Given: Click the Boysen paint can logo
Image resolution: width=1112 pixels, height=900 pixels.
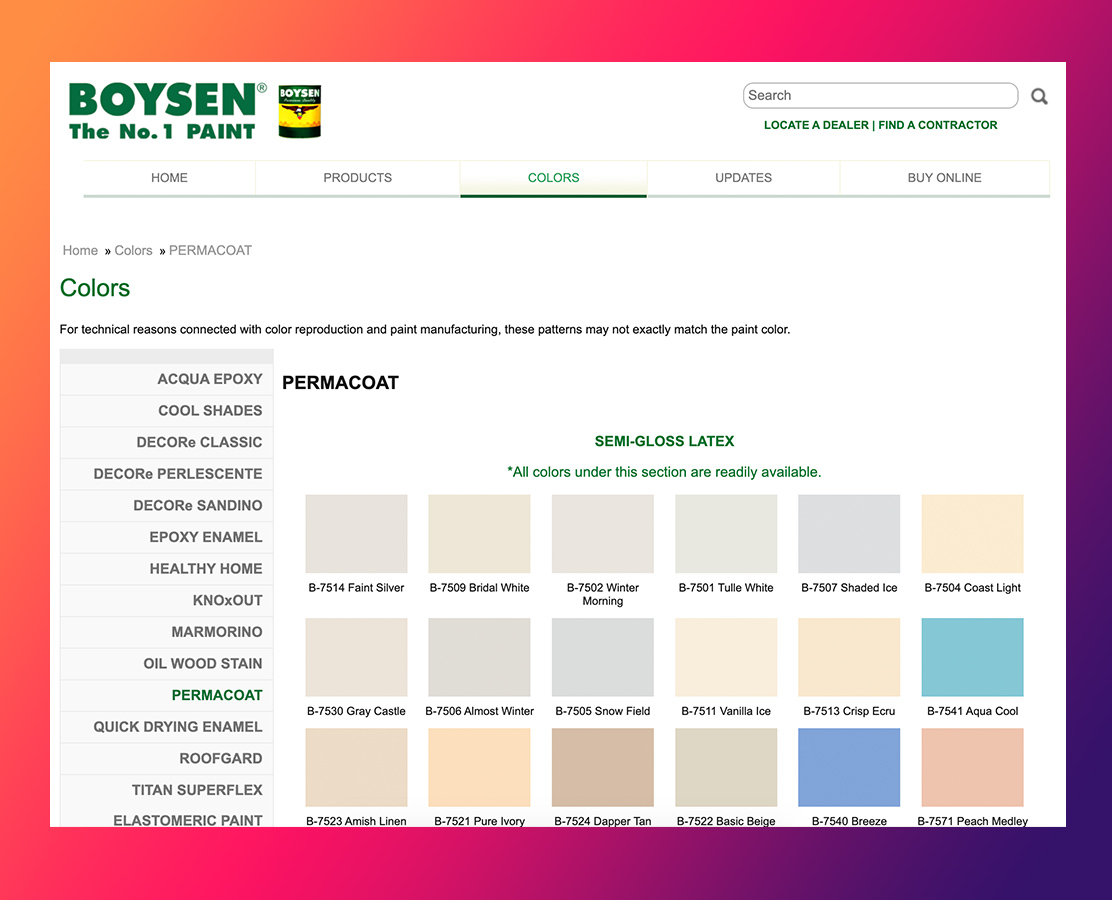Looking at the screenshot, I should click(299, 111).
